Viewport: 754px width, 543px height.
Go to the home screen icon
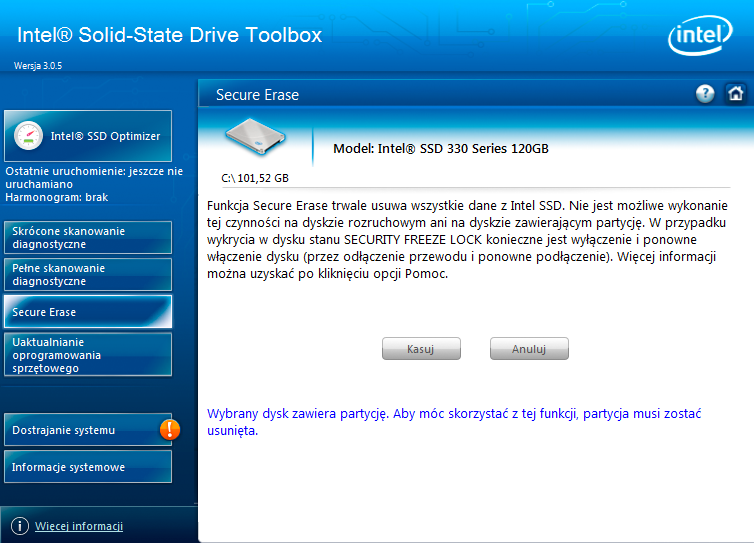pos(735,93)
